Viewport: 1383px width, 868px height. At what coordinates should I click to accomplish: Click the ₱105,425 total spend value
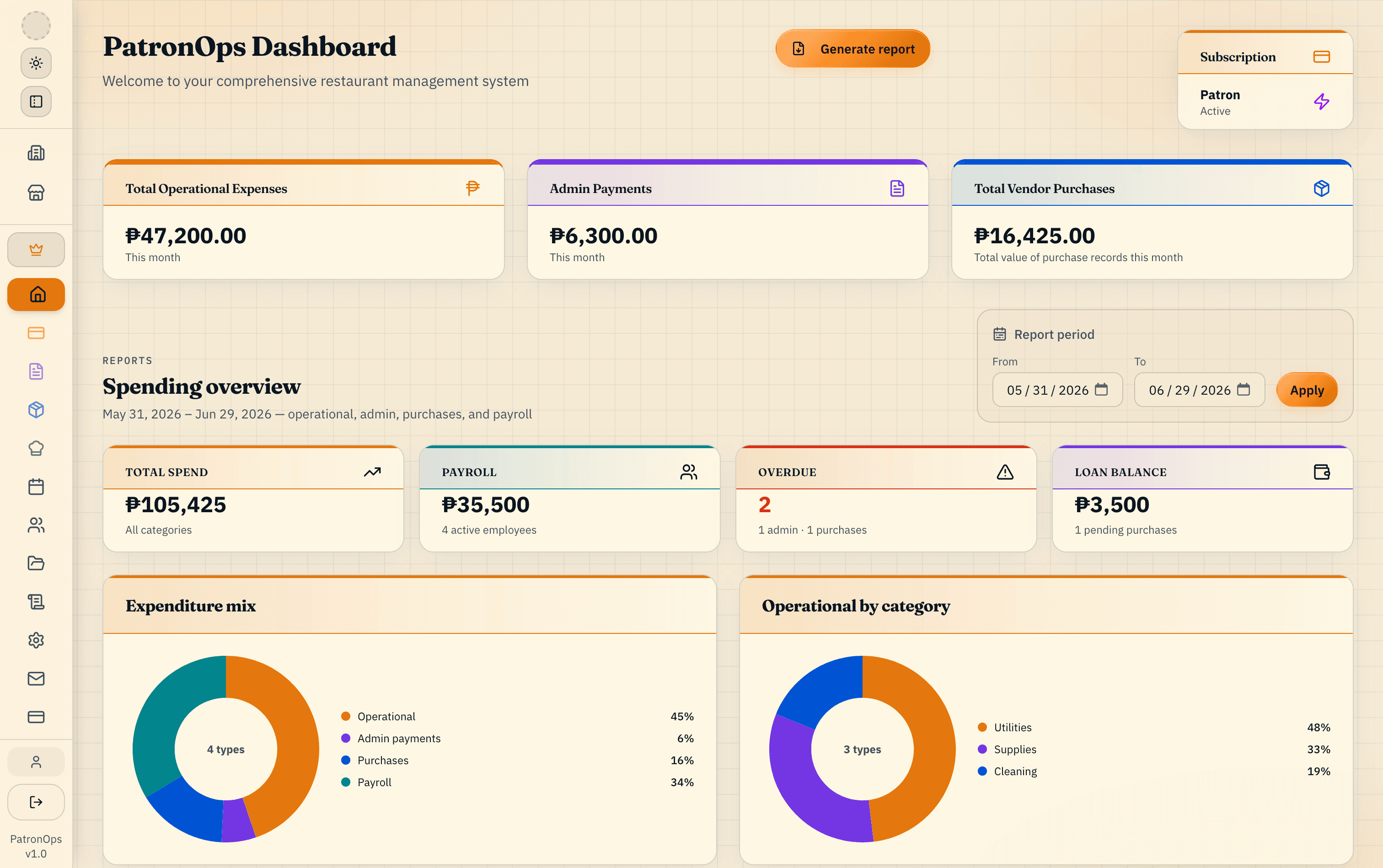point(176,504)
